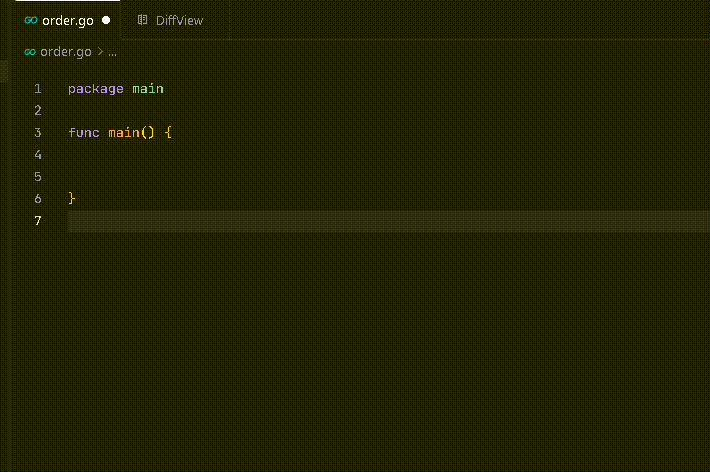
Task: Click the closing curly brace on line 6
Action: coord(72,199)
